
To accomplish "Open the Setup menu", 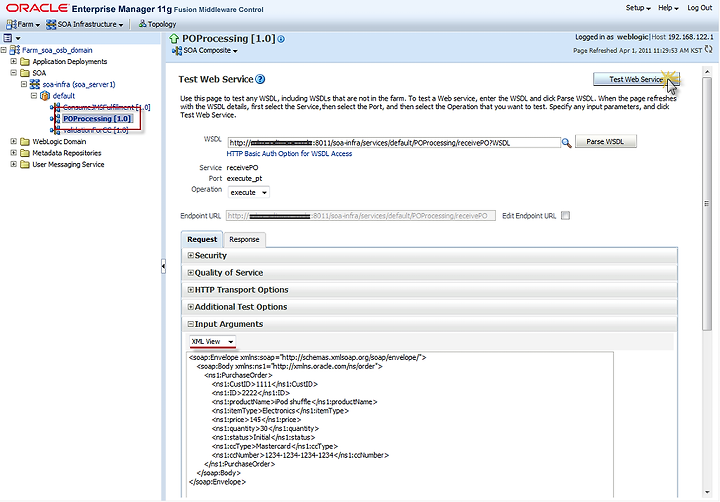I will coord(638,8).
